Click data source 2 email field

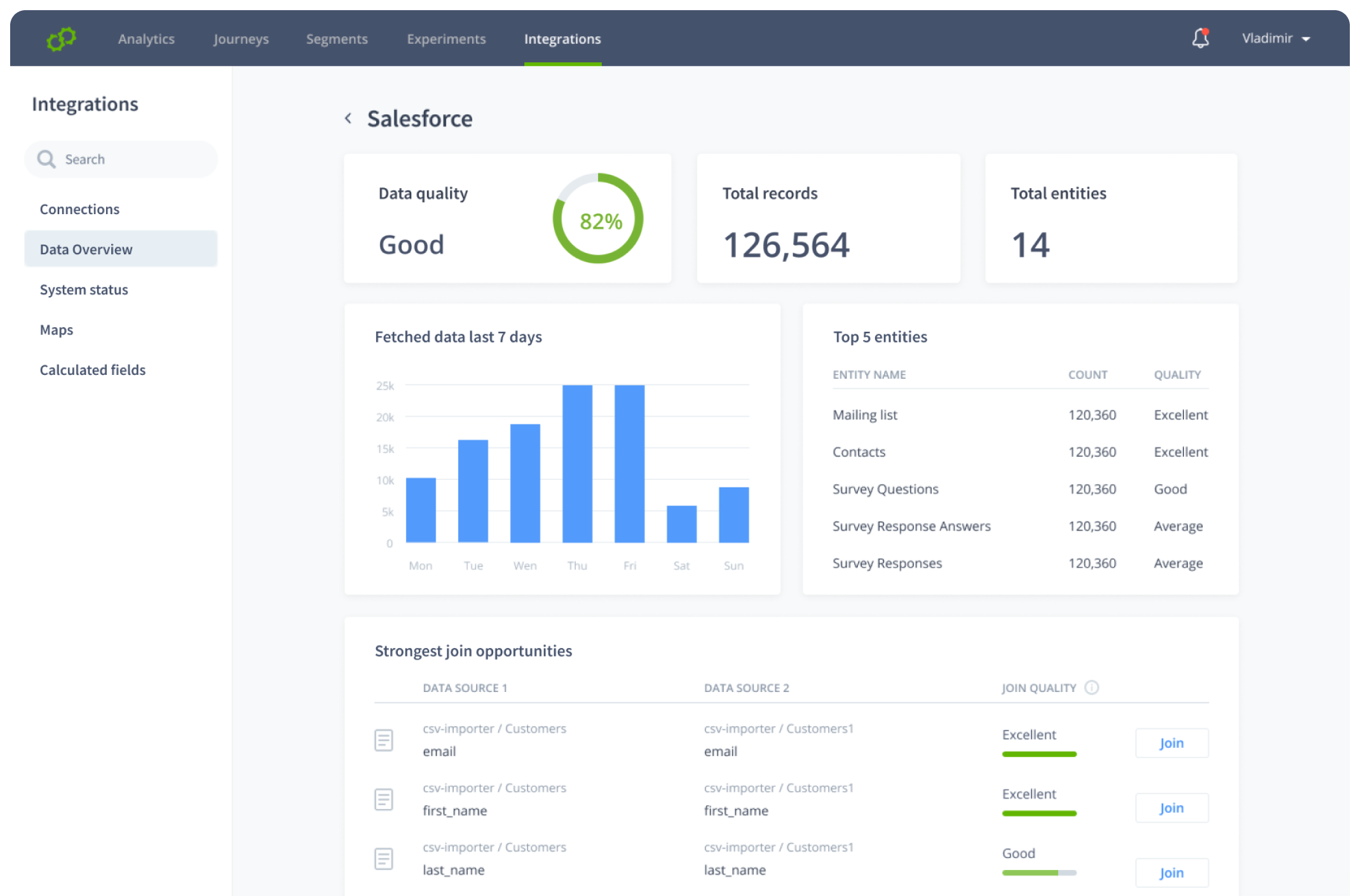721,751
